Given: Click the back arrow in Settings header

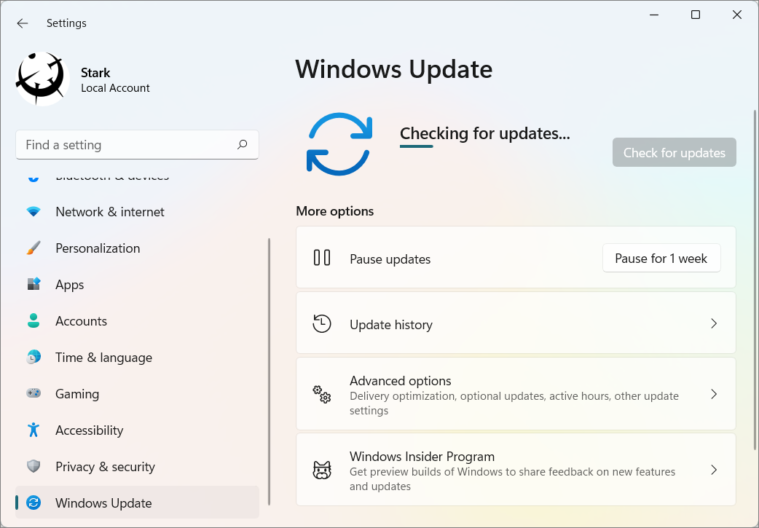Looking at the screenshot, I should [x=22, y=23].
